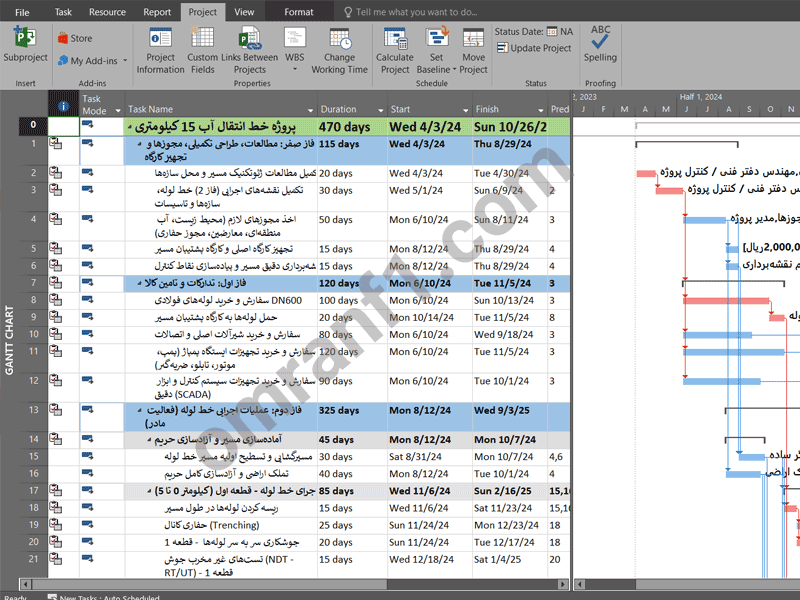This screenshot has width=800, height=600.
Task: Run the Spelling check
Action: tap(600, 40)
